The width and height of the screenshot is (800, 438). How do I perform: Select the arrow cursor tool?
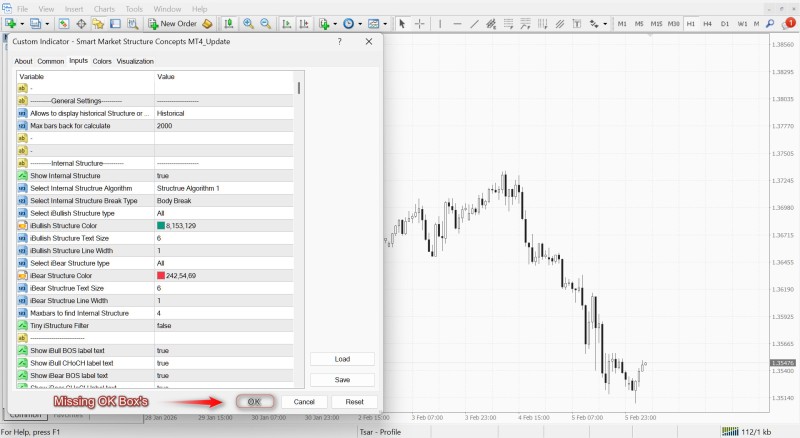click(402, 23)
